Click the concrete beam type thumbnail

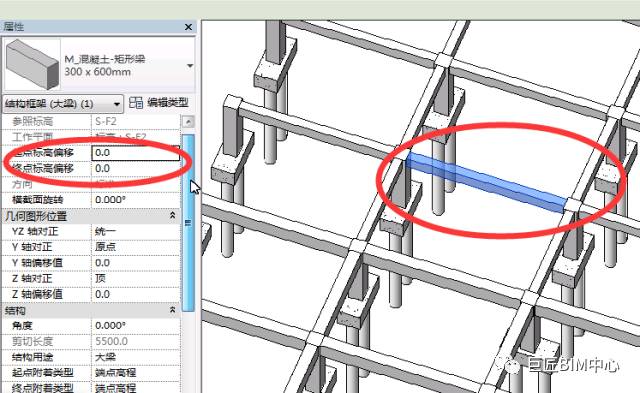(32, 64)
